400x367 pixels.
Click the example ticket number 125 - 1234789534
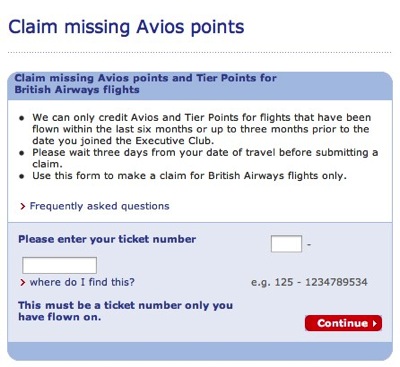(309, 282)
